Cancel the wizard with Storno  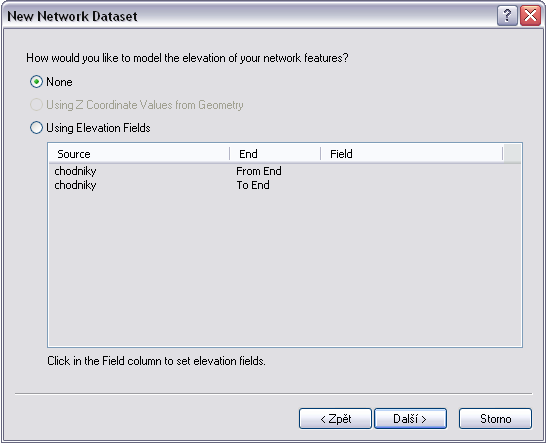(x=496, y=419)
